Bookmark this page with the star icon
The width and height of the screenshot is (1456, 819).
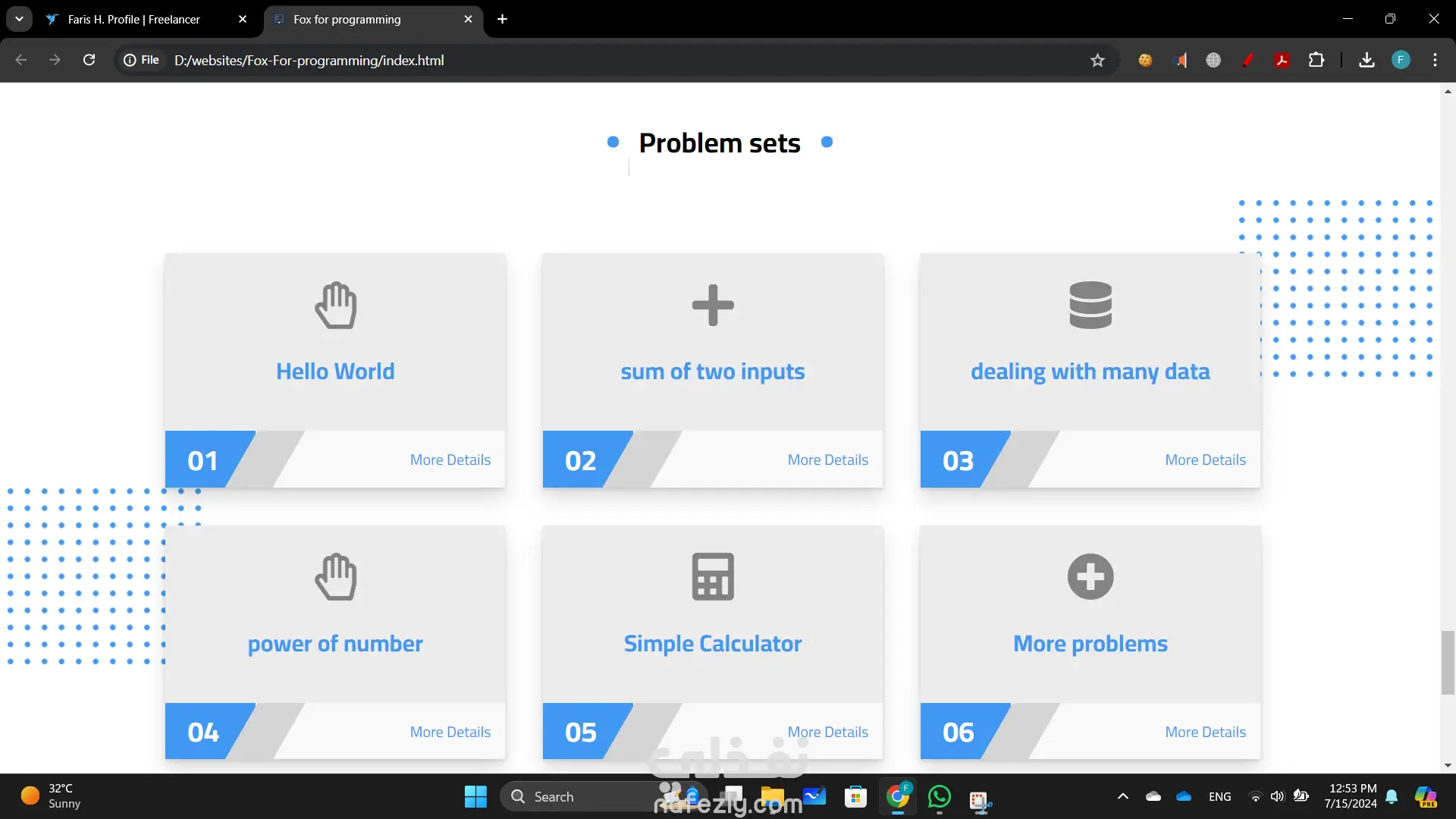coord(1097,61)
